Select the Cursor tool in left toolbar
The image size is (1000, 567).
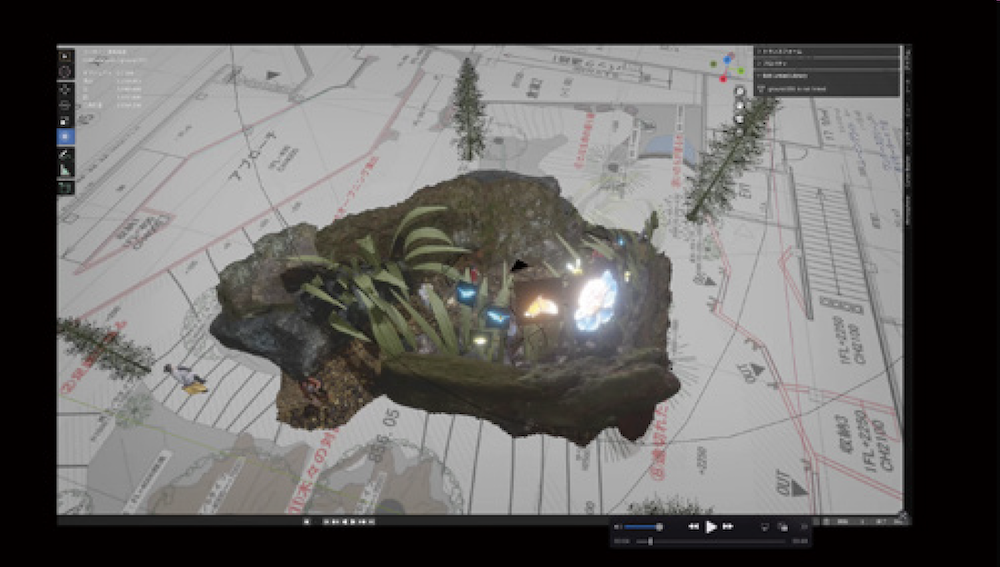click(65, 71)
